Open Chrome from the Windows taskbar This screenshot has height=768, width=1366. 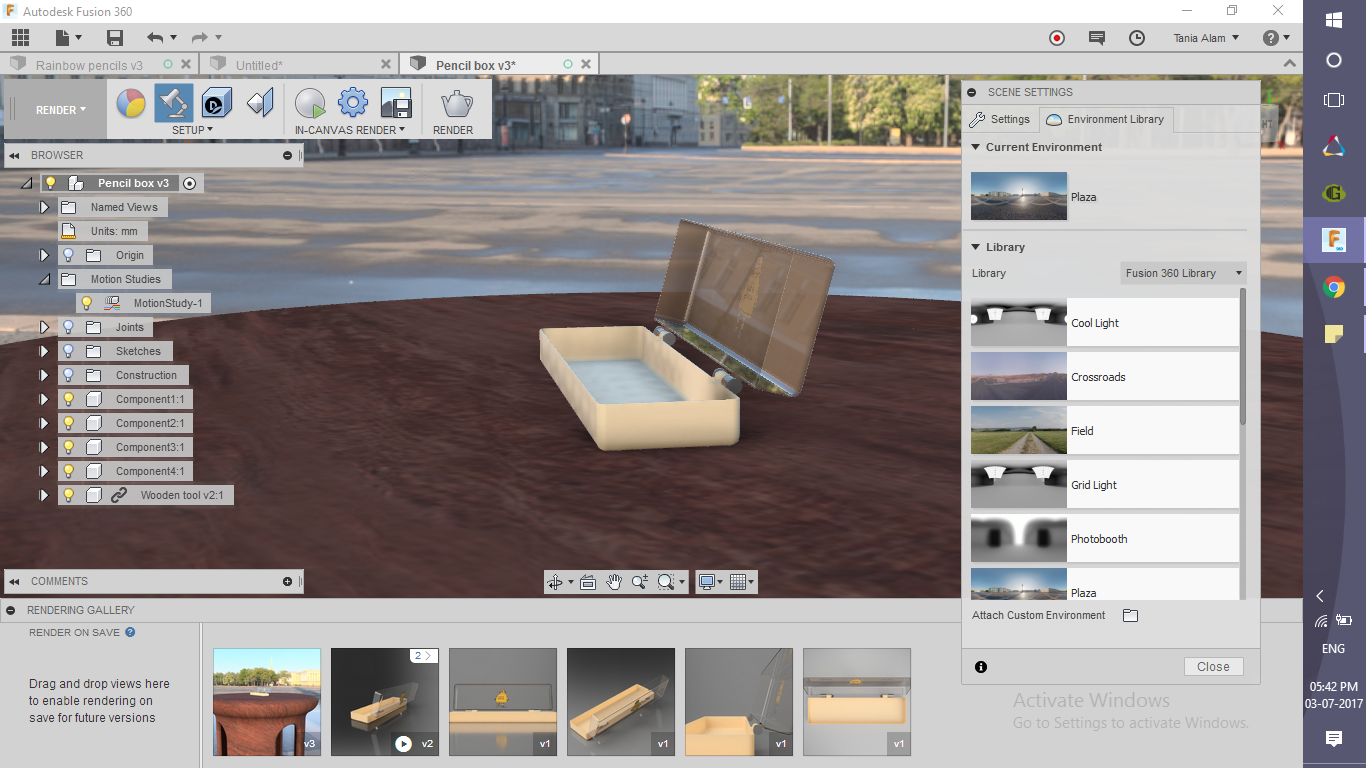1334,288
